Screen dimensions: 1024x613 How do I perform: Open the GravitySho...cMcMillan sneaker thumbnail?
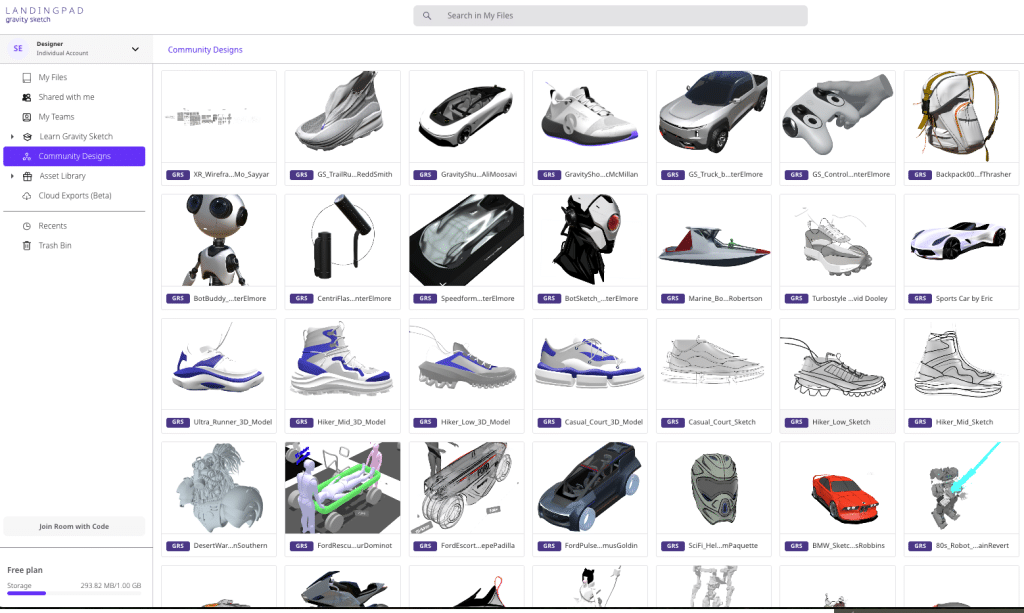pyautogui.click(x=590, y=116)
